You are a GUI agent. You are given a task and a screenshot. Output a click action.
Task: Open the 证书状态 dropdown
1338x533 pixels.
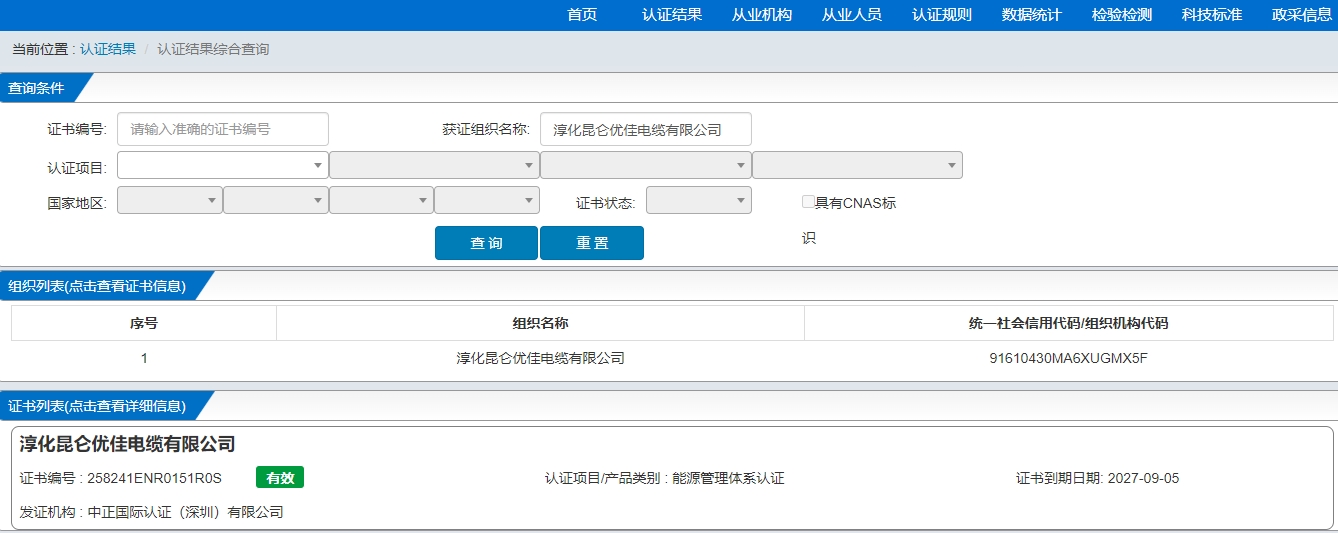point(699,200)
